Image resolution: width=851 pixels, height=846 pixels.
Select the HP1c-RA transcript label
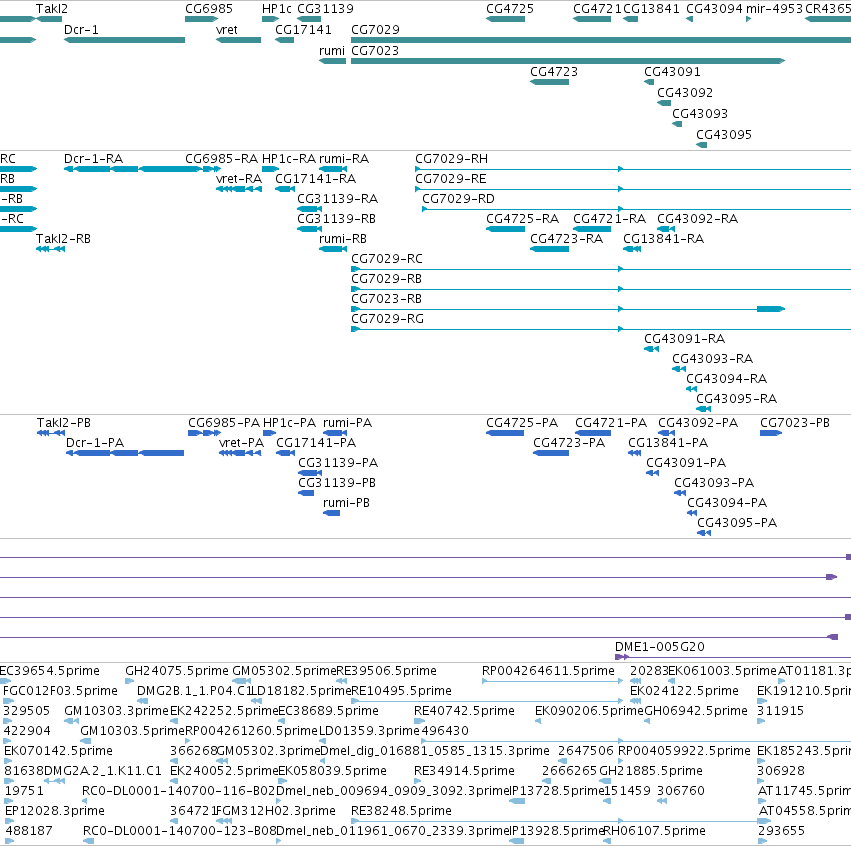(289, 159)
